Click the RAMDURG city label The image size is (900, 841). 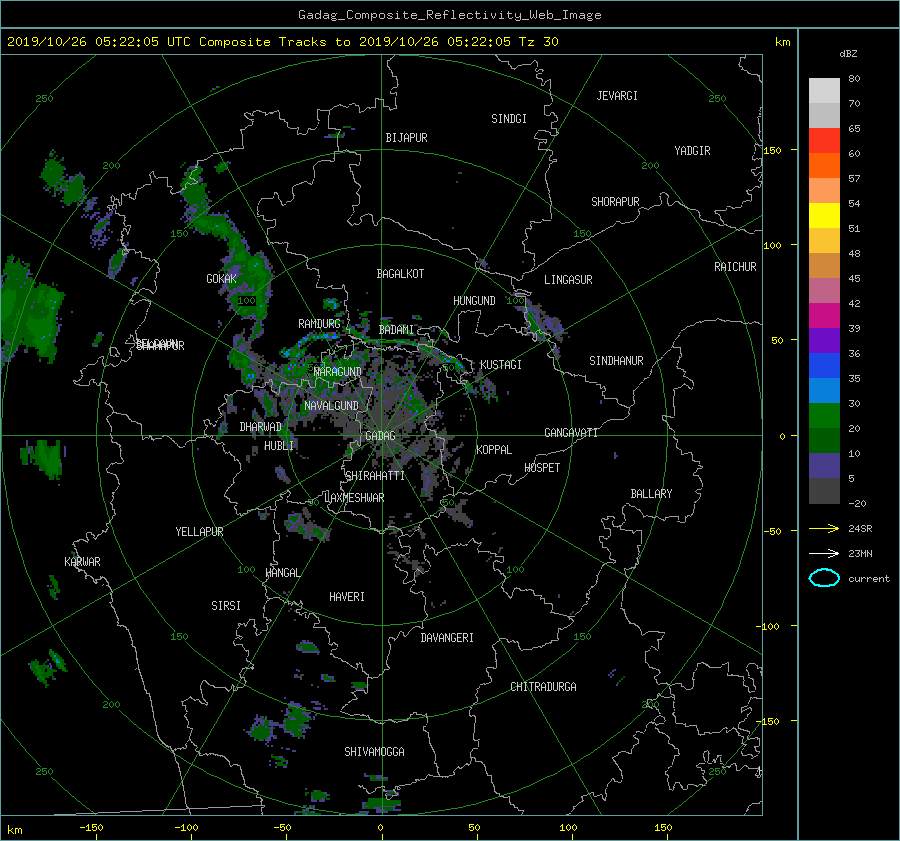coord(319,324)
